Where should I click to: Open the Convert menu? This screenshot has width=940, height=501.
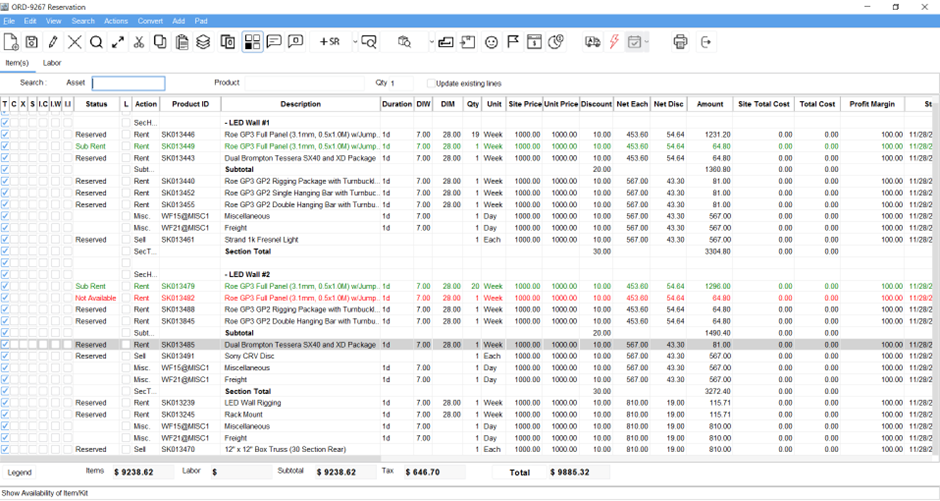pos(150,21)
